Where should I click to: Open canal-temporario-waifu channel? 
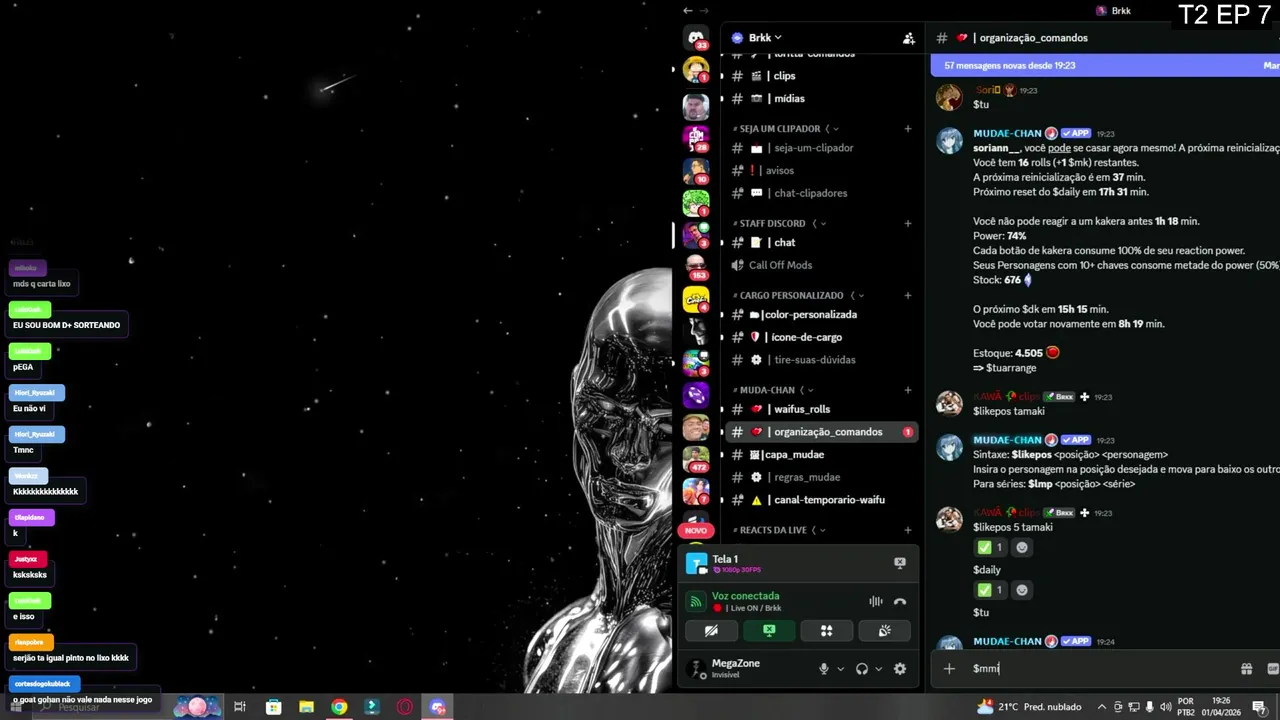point(821,500)
